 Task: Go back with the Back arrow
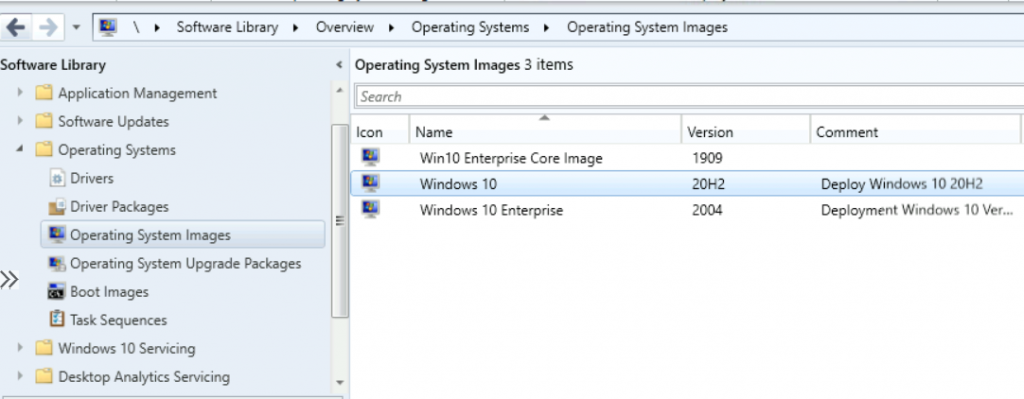click(16, 27)
